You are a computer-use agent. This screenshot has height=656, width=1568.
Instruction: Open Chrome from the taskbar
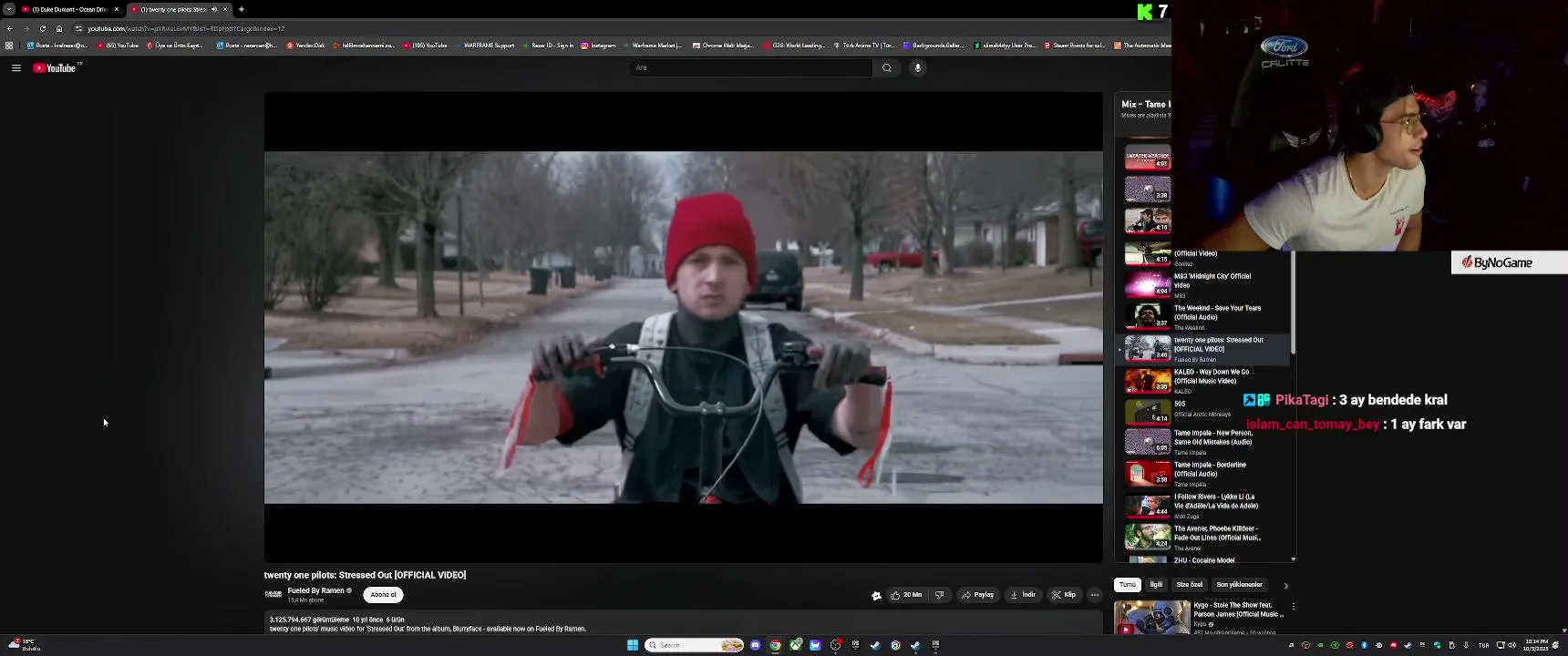tap(776, 645)
